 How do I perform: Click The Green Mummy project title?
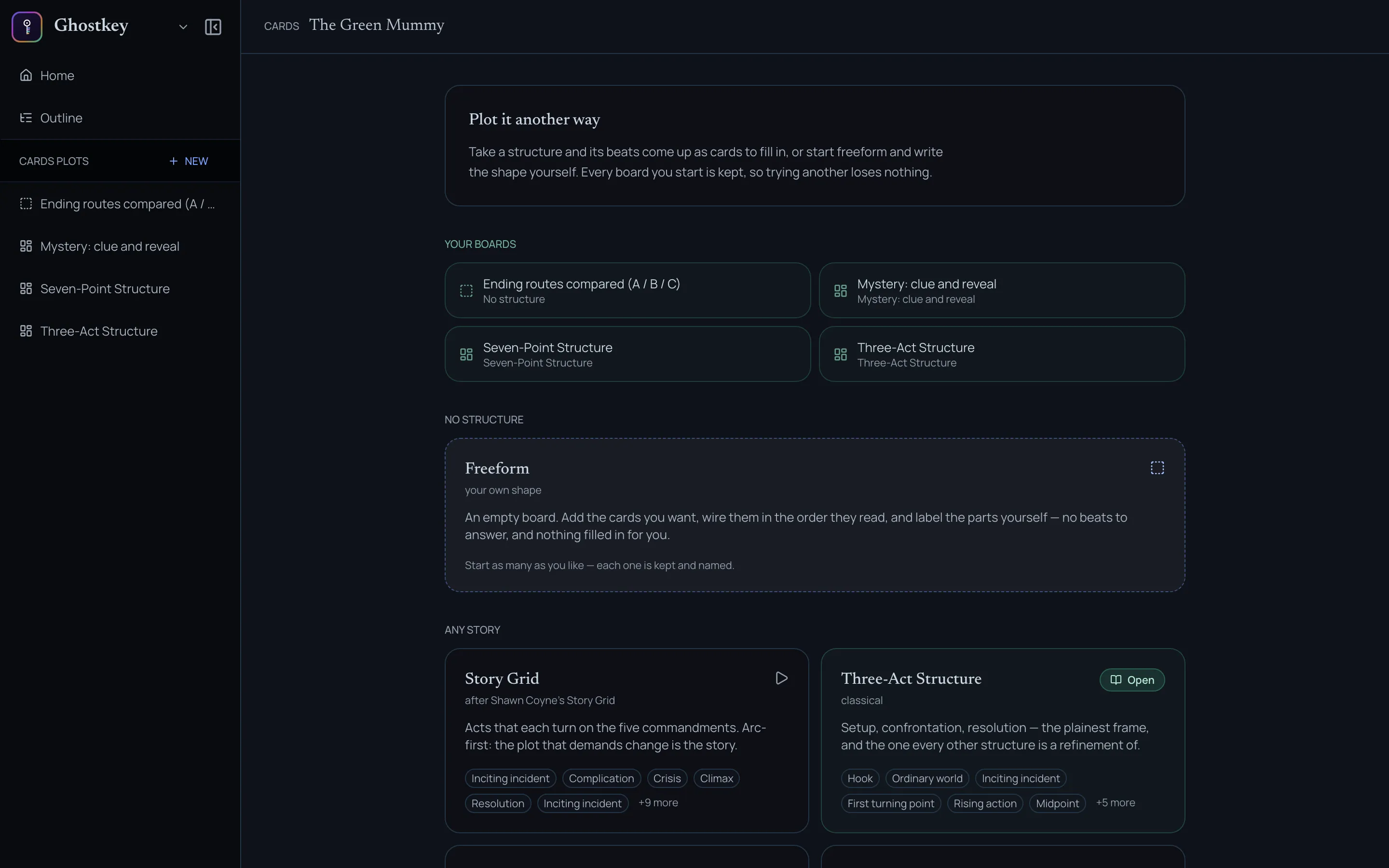pos(377,25)
